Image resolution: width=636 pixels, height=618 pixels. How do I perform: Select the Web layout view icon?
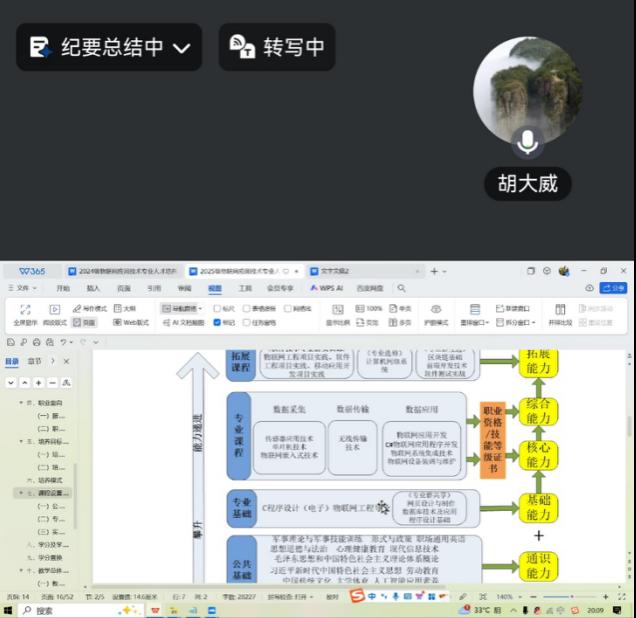117,323
